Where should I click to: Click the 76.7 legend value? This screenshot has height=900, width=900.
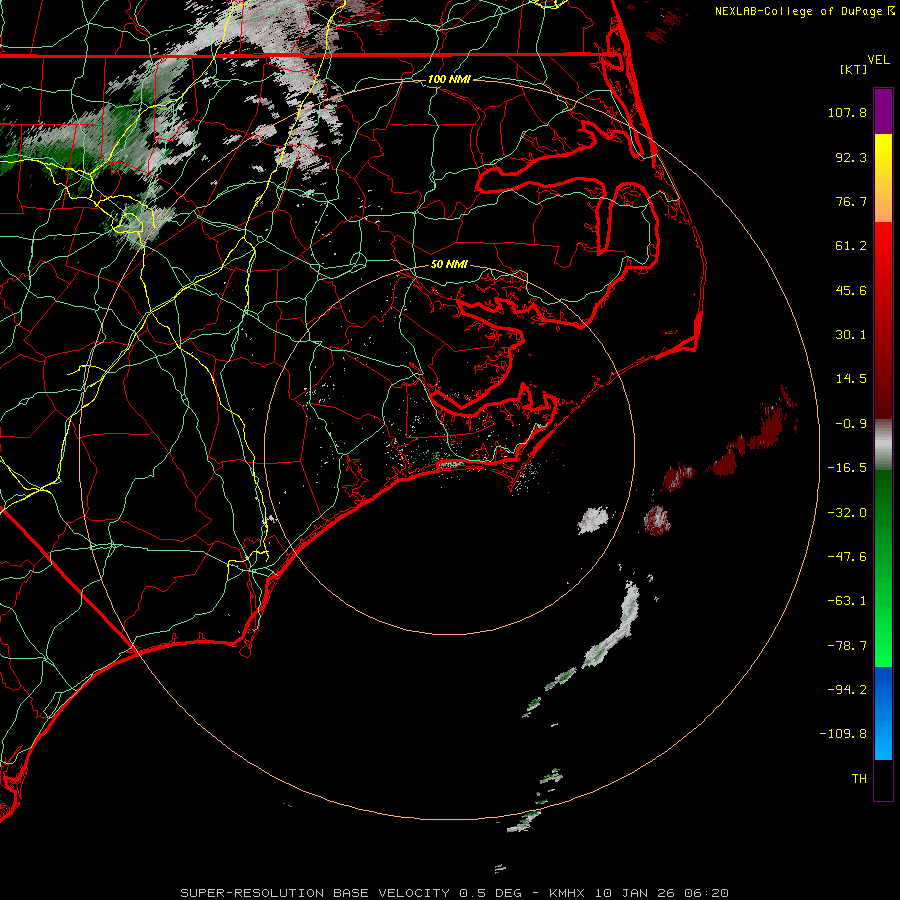[851, 201]
